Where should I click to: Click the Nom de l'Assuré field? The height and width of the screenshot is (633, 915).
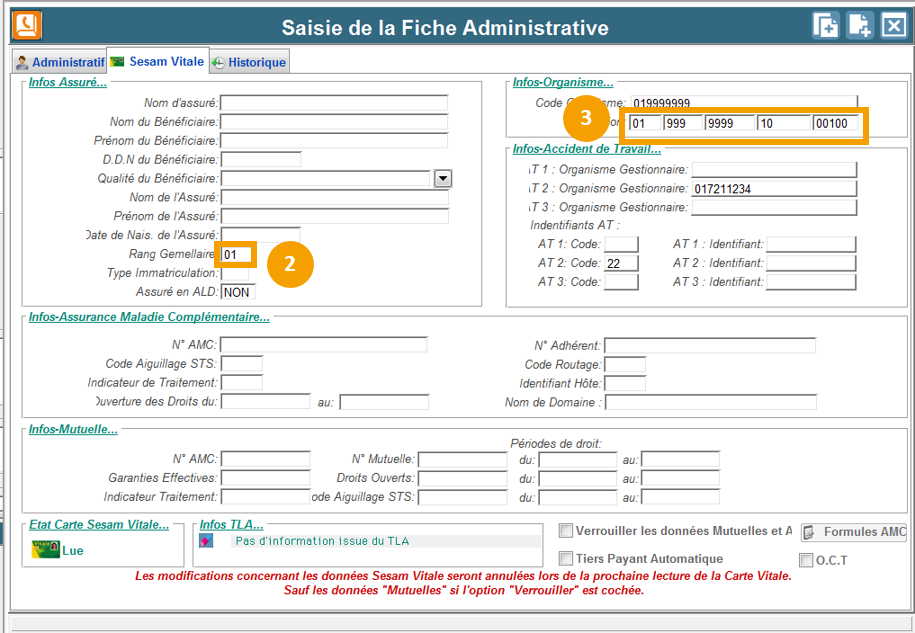tap(334, 197)
